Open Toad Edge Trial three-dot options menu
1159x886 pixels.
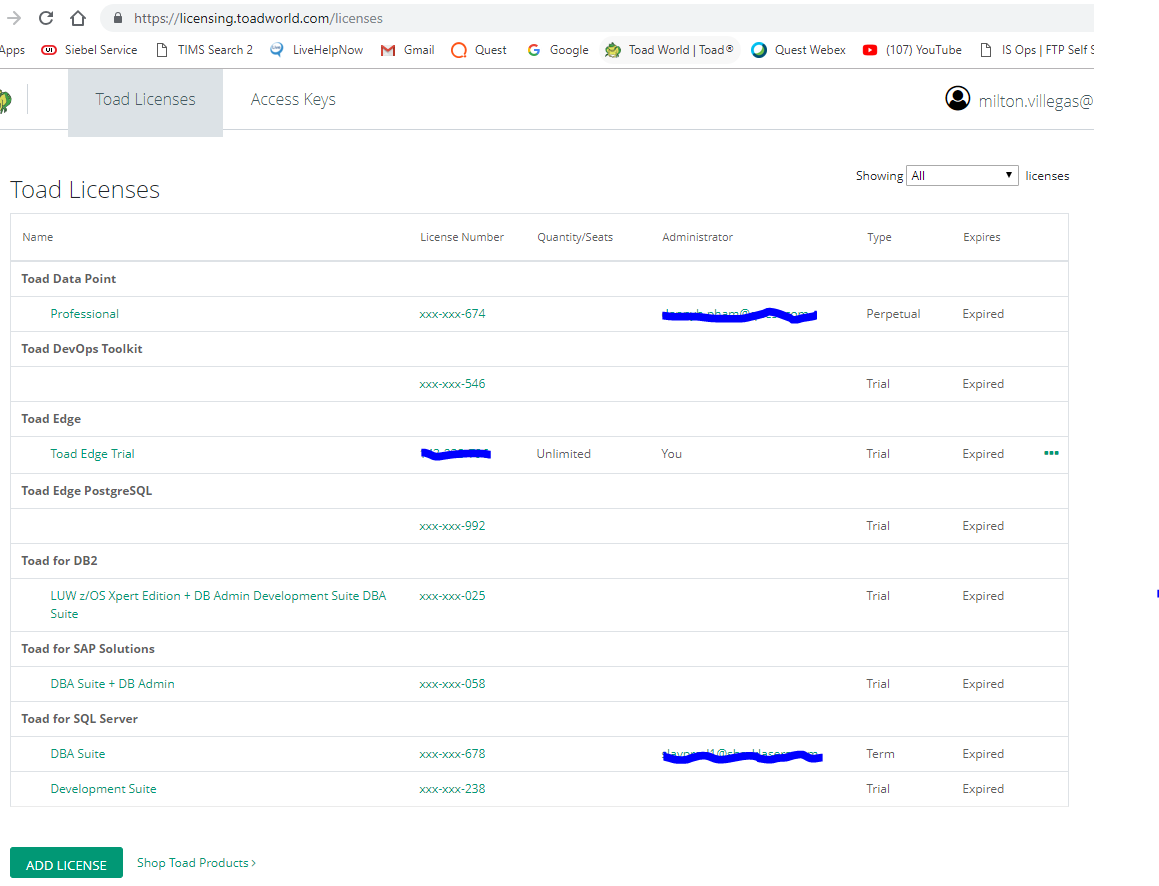[1051, 453]
